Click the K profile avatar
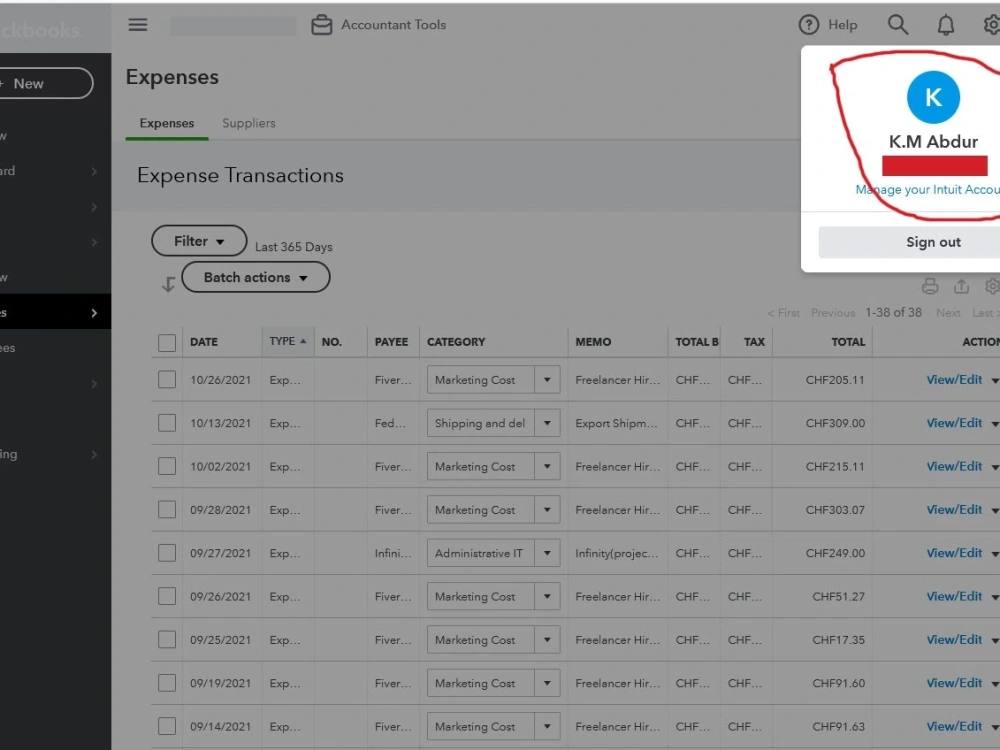Image resolution: width=1000 pixels, height=750 pixels. coord(933,97)
